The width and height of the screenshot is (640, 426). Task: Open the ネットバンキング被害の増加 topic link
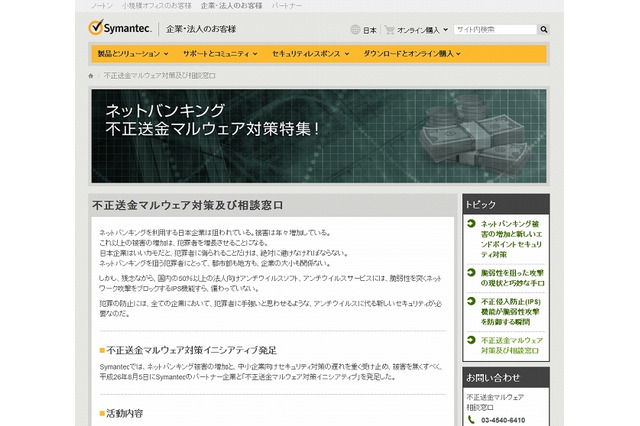(511, 239)
